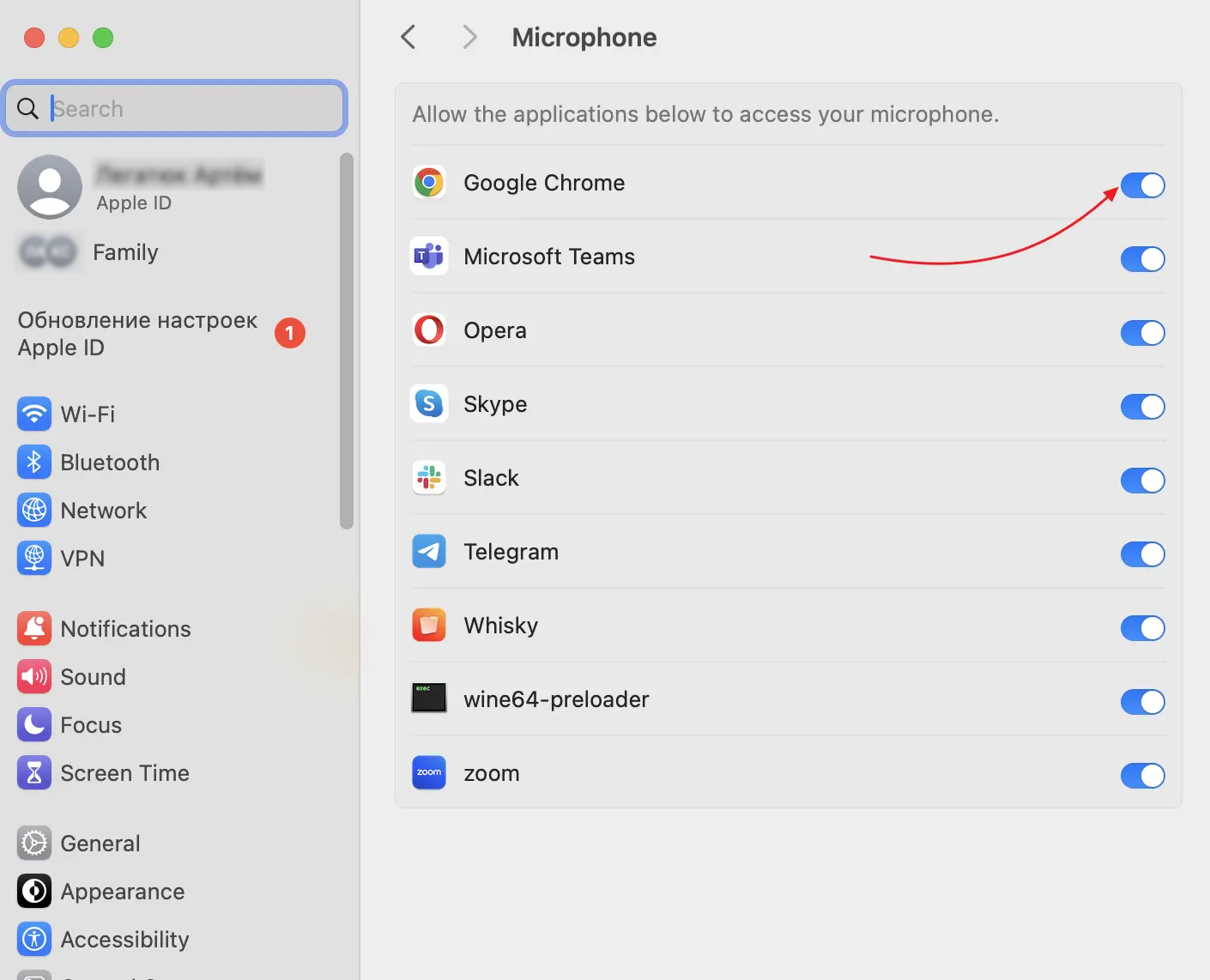
Task: Disable Telegram microphone access switch
Action: 1142,554
